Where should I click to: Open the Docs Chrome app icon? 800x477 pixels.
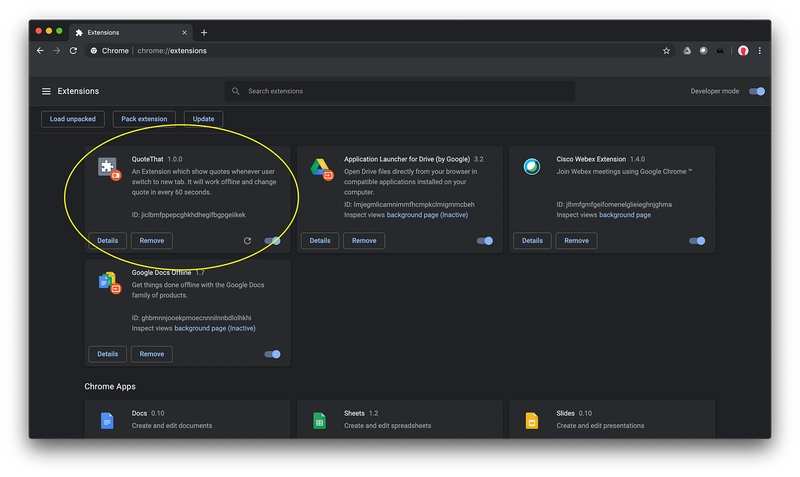(107, 421)
